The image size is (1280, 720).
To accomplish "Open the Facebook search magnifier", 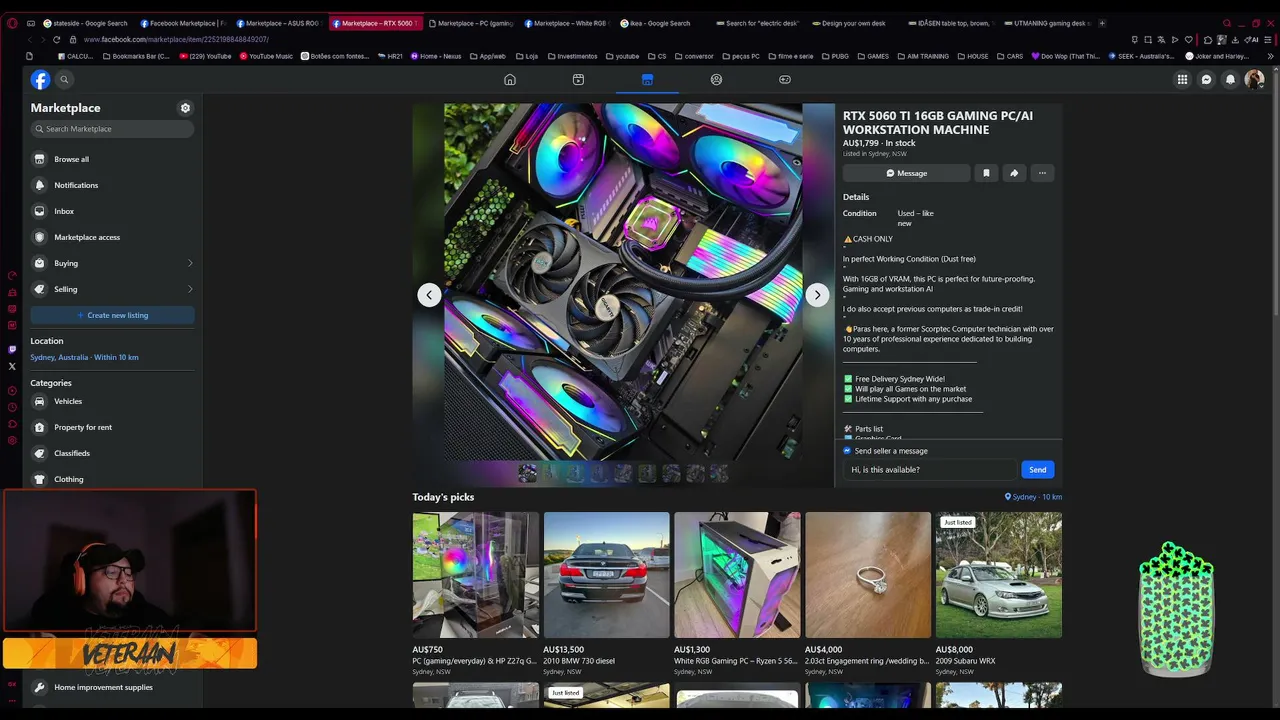I will pos(64,79).
